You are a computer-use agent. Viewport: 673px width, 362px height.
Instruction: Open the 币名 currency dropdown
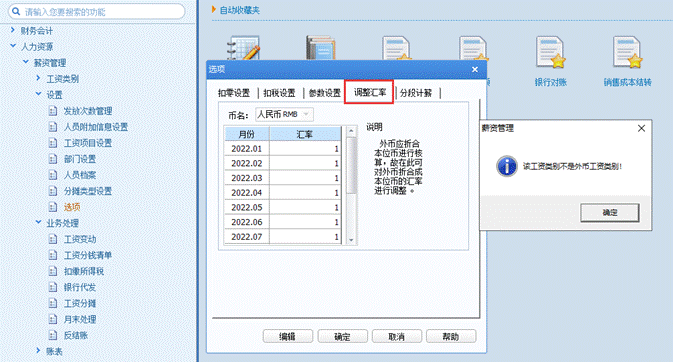284,115
